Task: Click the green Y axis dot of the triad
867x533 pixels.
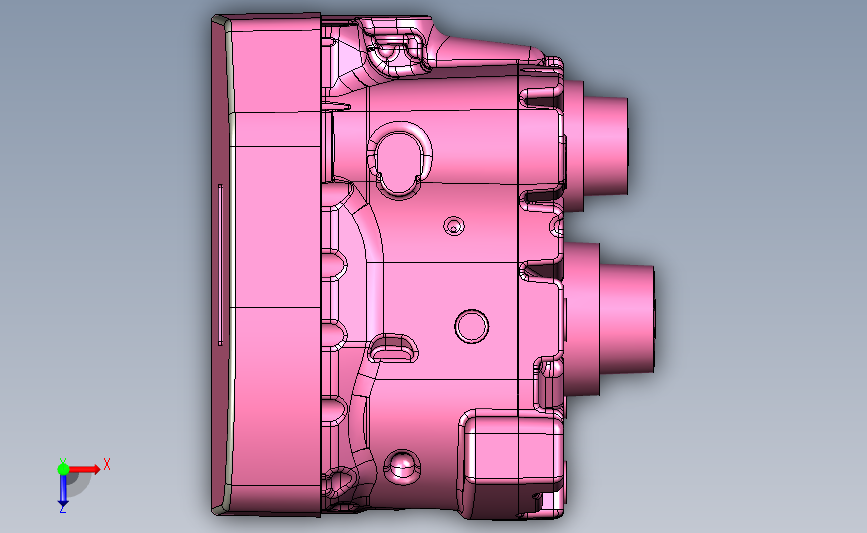Action: 63,469
